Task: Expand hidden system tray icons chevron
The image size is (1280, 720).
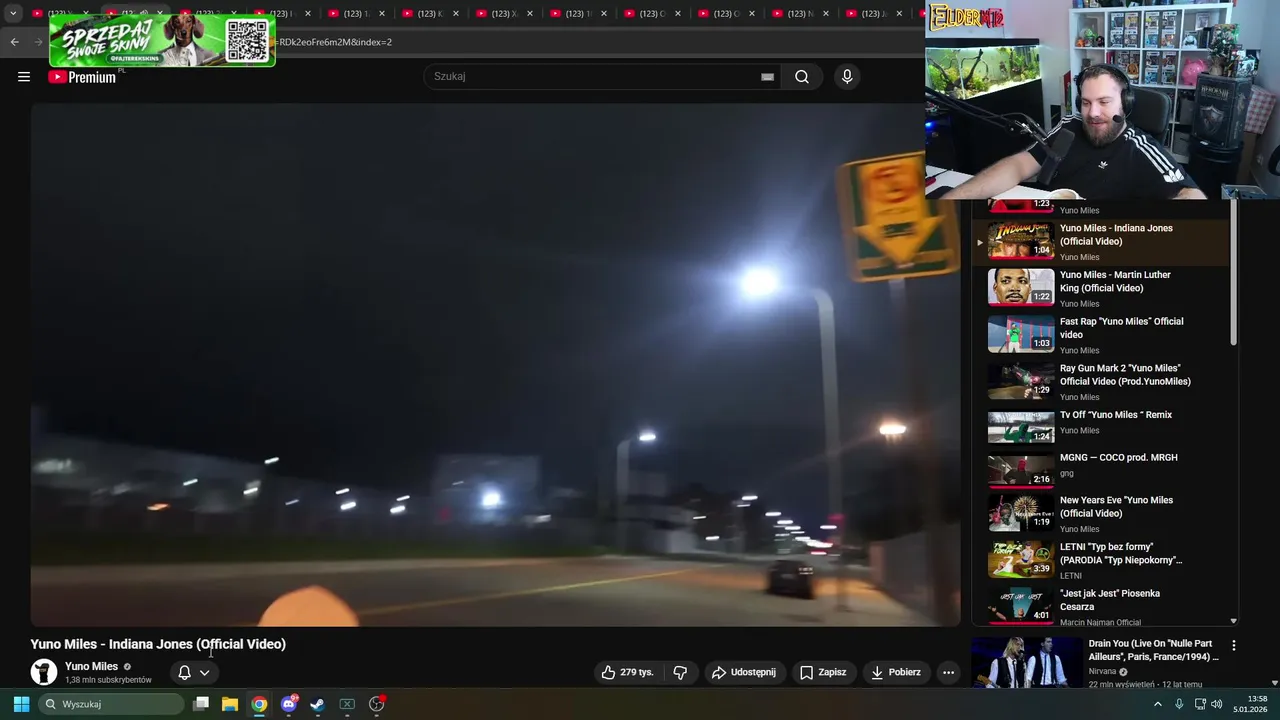Action: (1158, 704)
